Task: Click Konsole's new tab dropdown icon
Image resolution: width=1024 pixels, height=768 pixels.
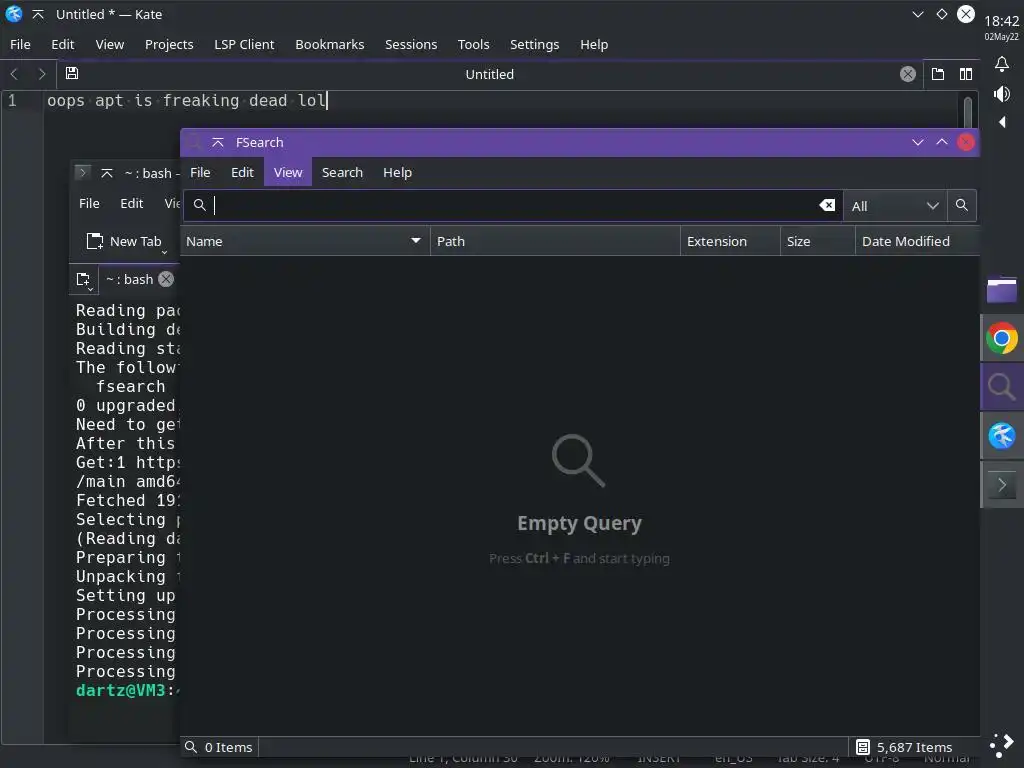Action: [83, 280]
